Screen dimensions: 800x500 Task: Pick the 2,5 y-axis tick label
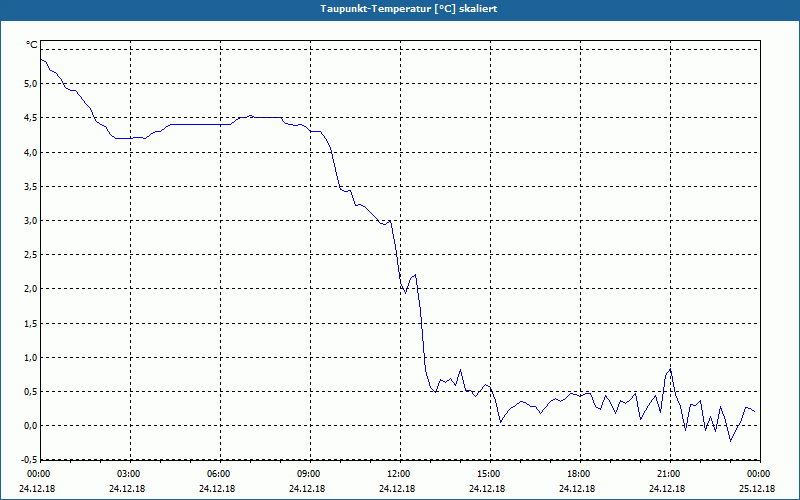(31, 255)
